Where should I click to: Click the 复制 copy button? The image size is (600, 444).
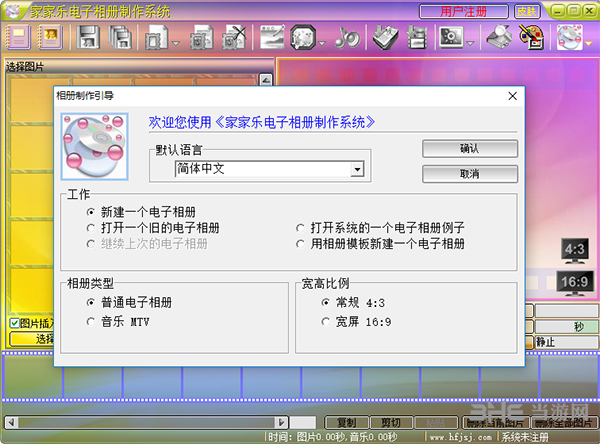tap(347, 423)
